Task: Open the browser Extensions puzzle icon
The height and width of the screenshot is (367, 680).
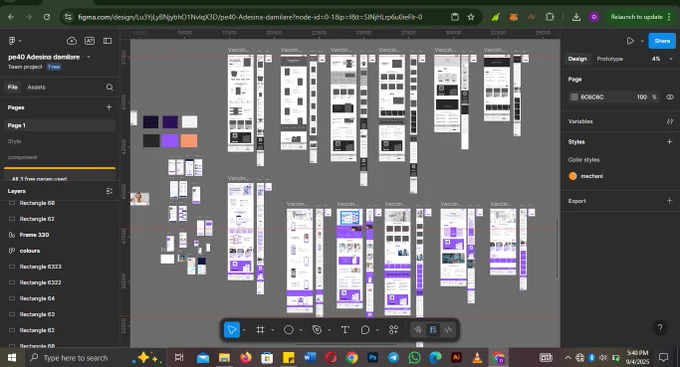Action: tap(549, 17)
